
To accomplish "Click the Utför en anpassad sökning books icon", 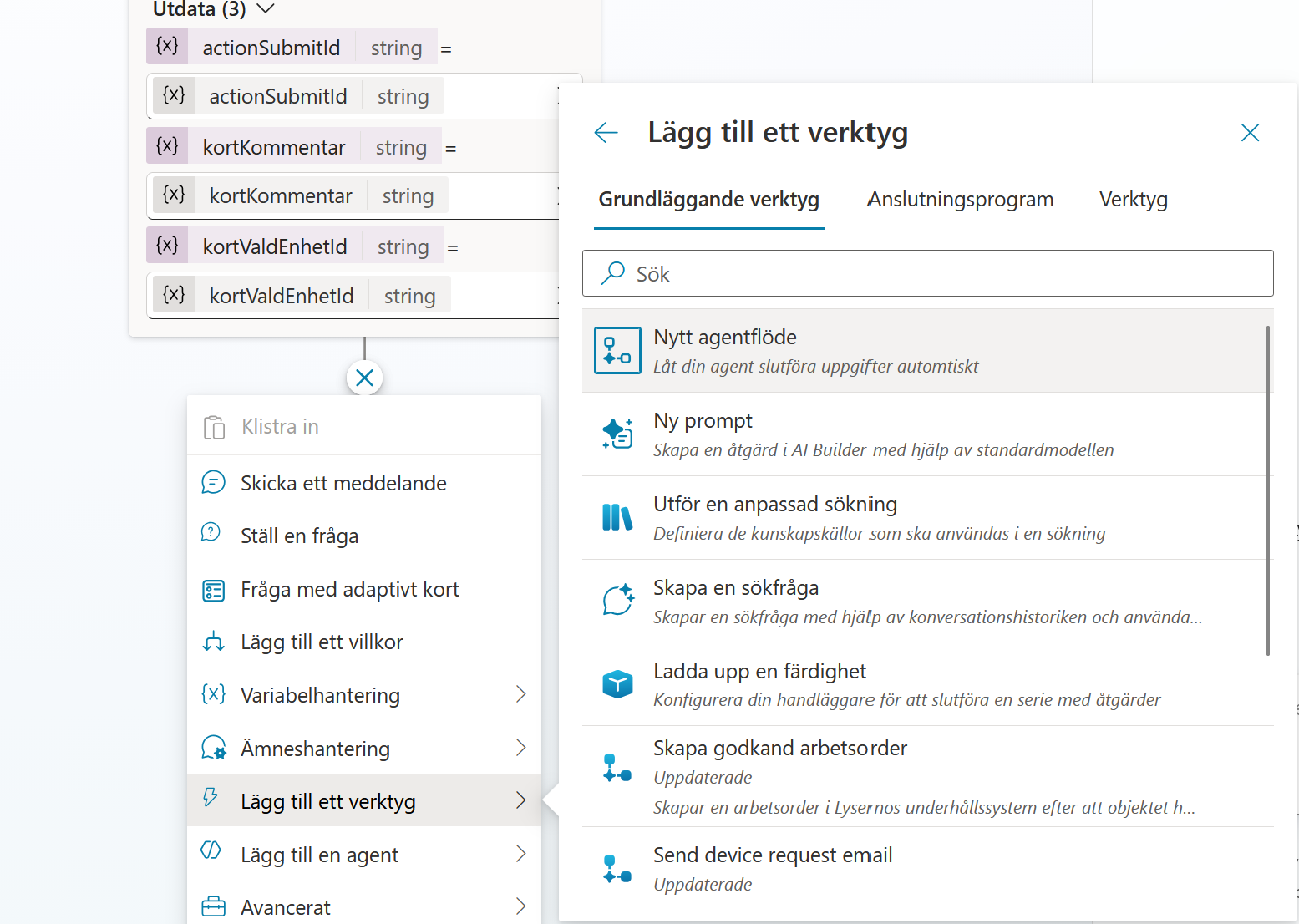I will (x=617, y=517).
